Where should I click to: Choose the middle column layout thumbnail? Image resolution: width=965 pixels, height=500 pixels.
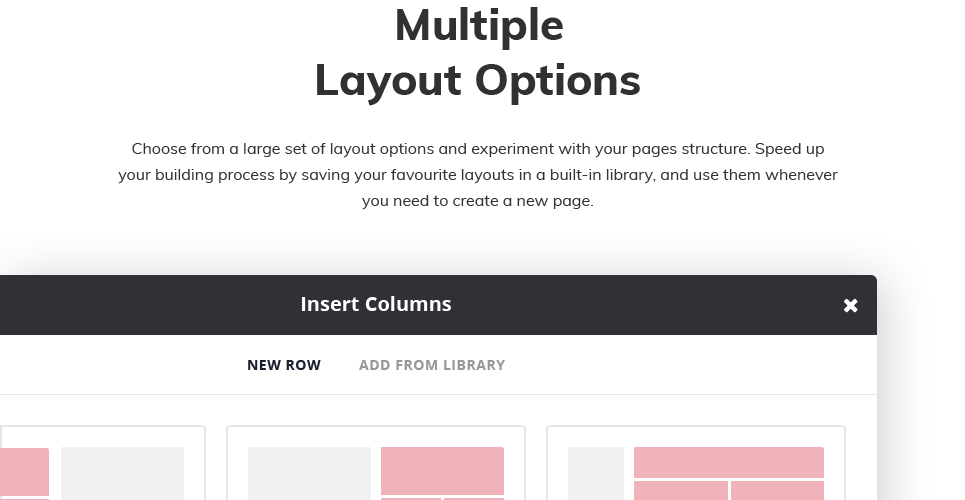click(x=376, y=463)
